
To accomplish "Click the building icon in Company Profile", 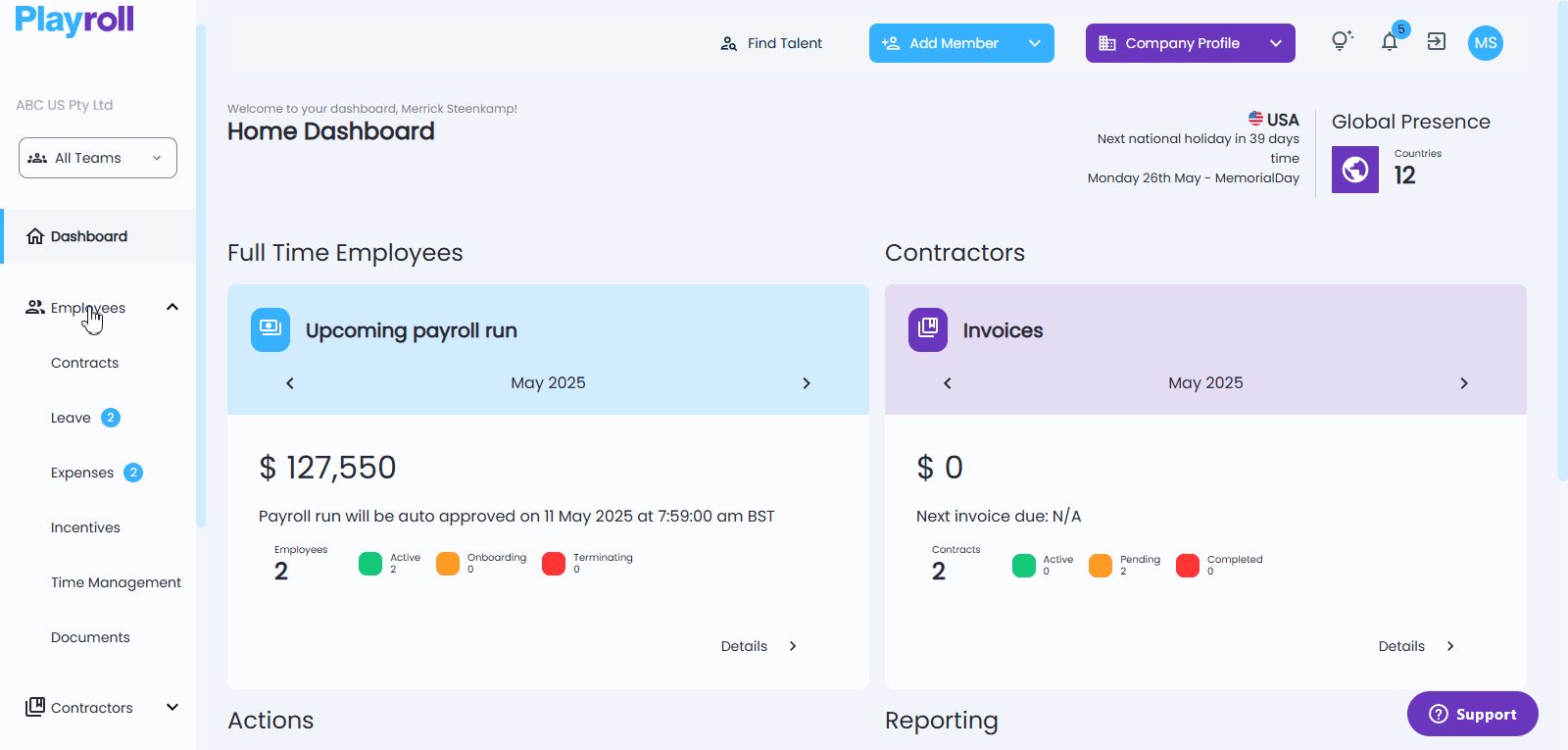I will pyautogui.click(x=1107, y=43).
